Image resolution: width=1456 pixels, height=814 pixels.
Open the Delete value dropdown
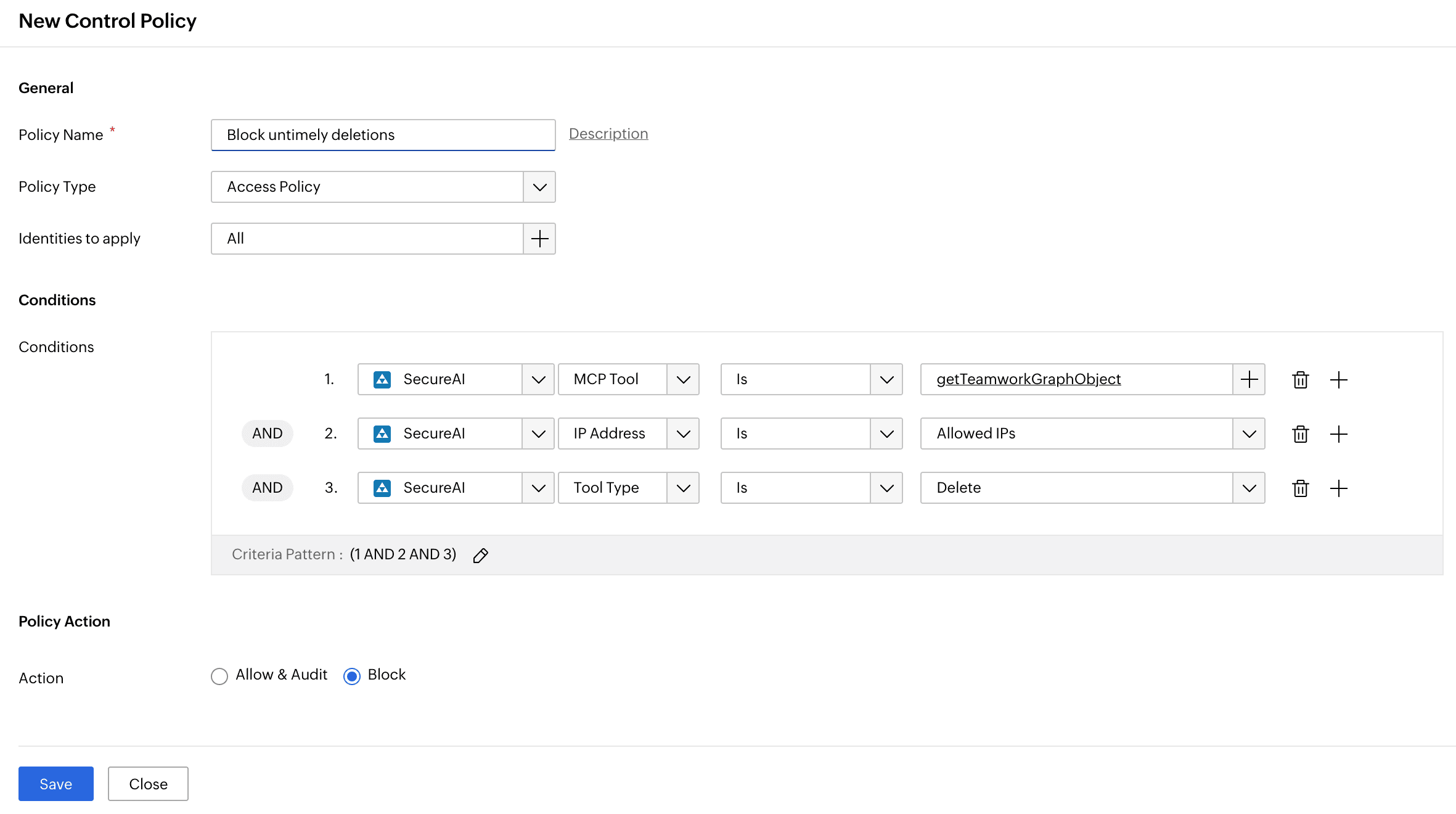point(1249,488)
